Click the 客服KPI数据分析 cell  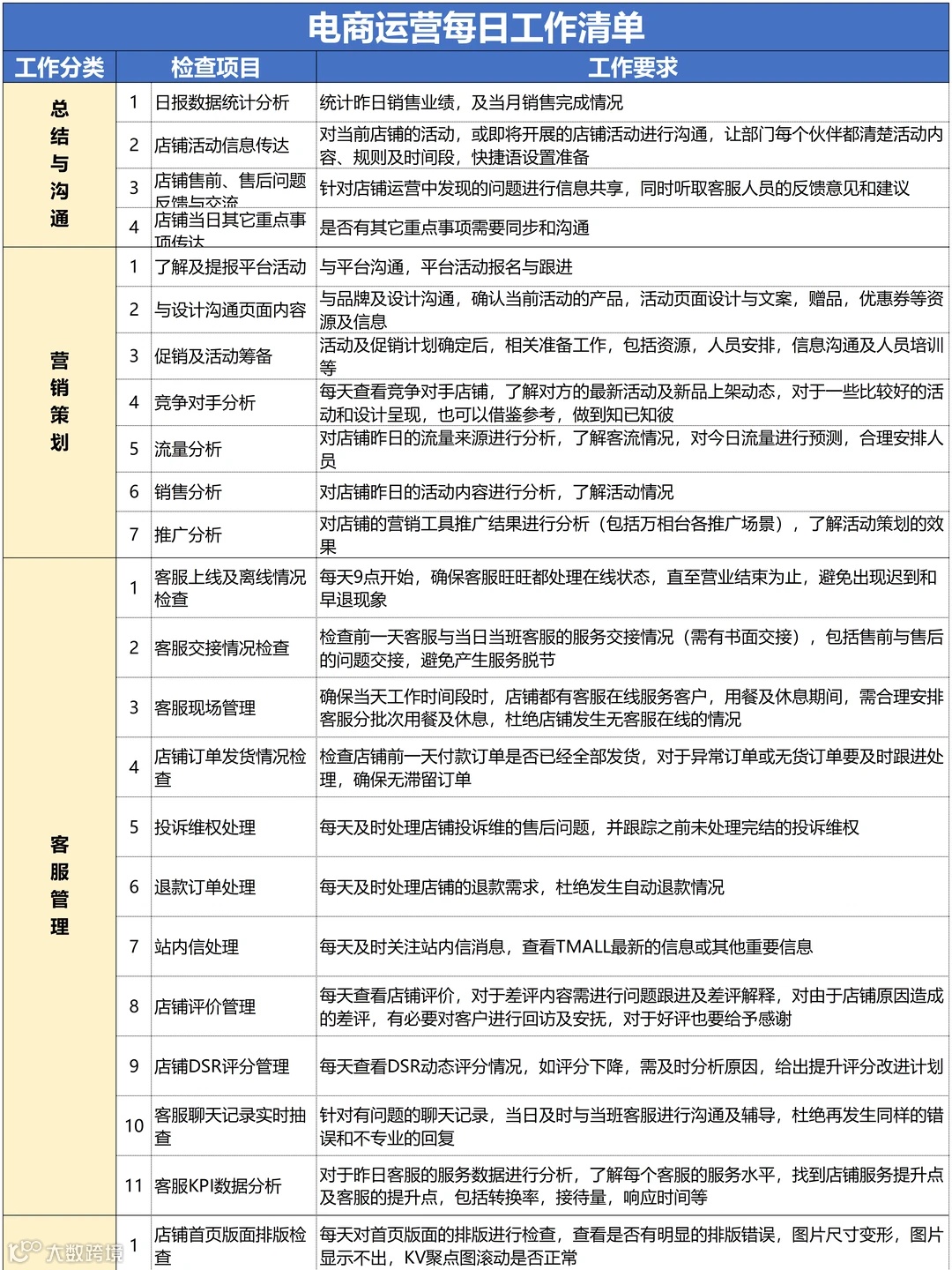pyautogui.click(x=234, y=1185)
